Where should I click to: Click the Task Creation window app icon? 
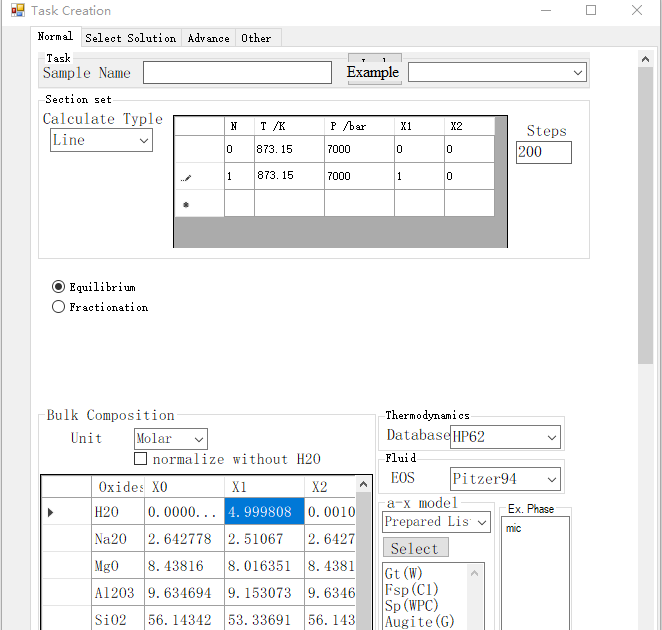pyautogui.click(x=17, y=11)
